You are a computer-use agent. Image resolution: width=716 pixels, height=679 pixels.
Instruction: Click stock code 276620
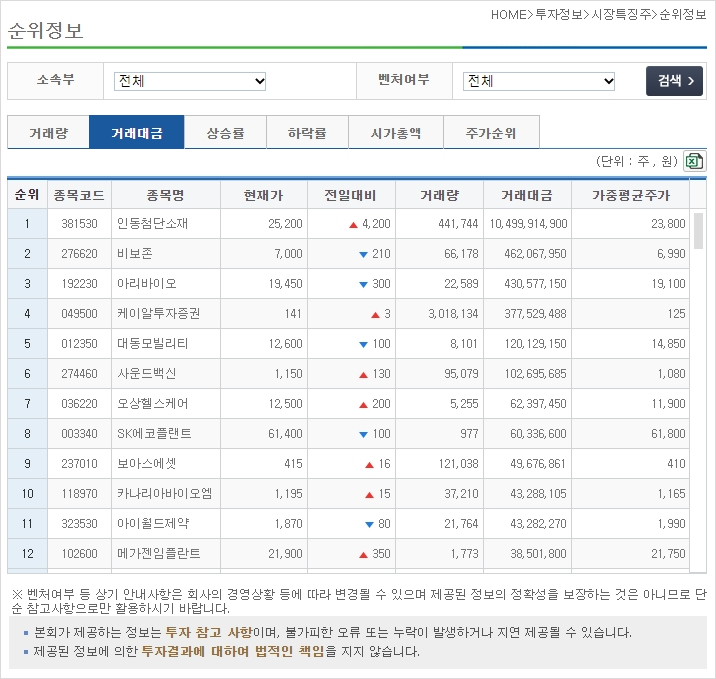click(x=79, y=253)
